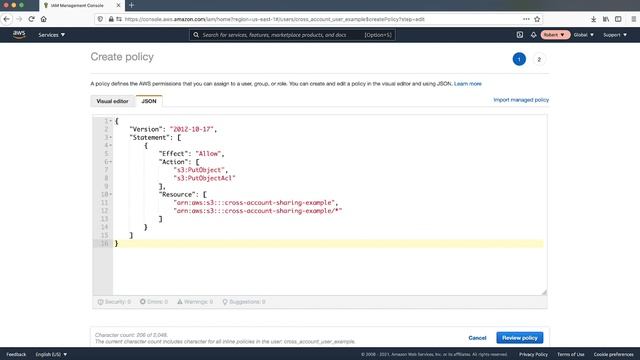
Task: Show Suggestions count in editor status
Action: (244, 302)
